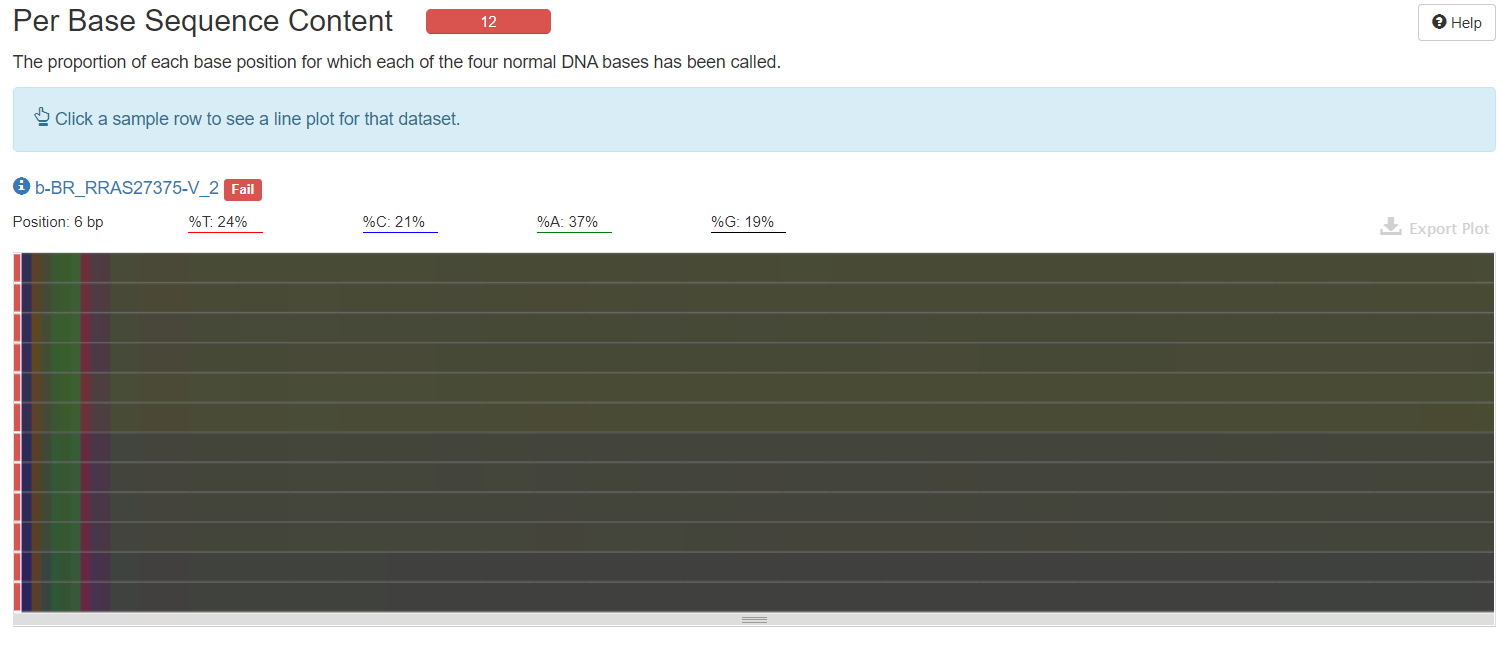The image size is (1500, 649).
Task: Click the Export Plot download icon
Action: pyautogui.click(x=1390, y=228)
